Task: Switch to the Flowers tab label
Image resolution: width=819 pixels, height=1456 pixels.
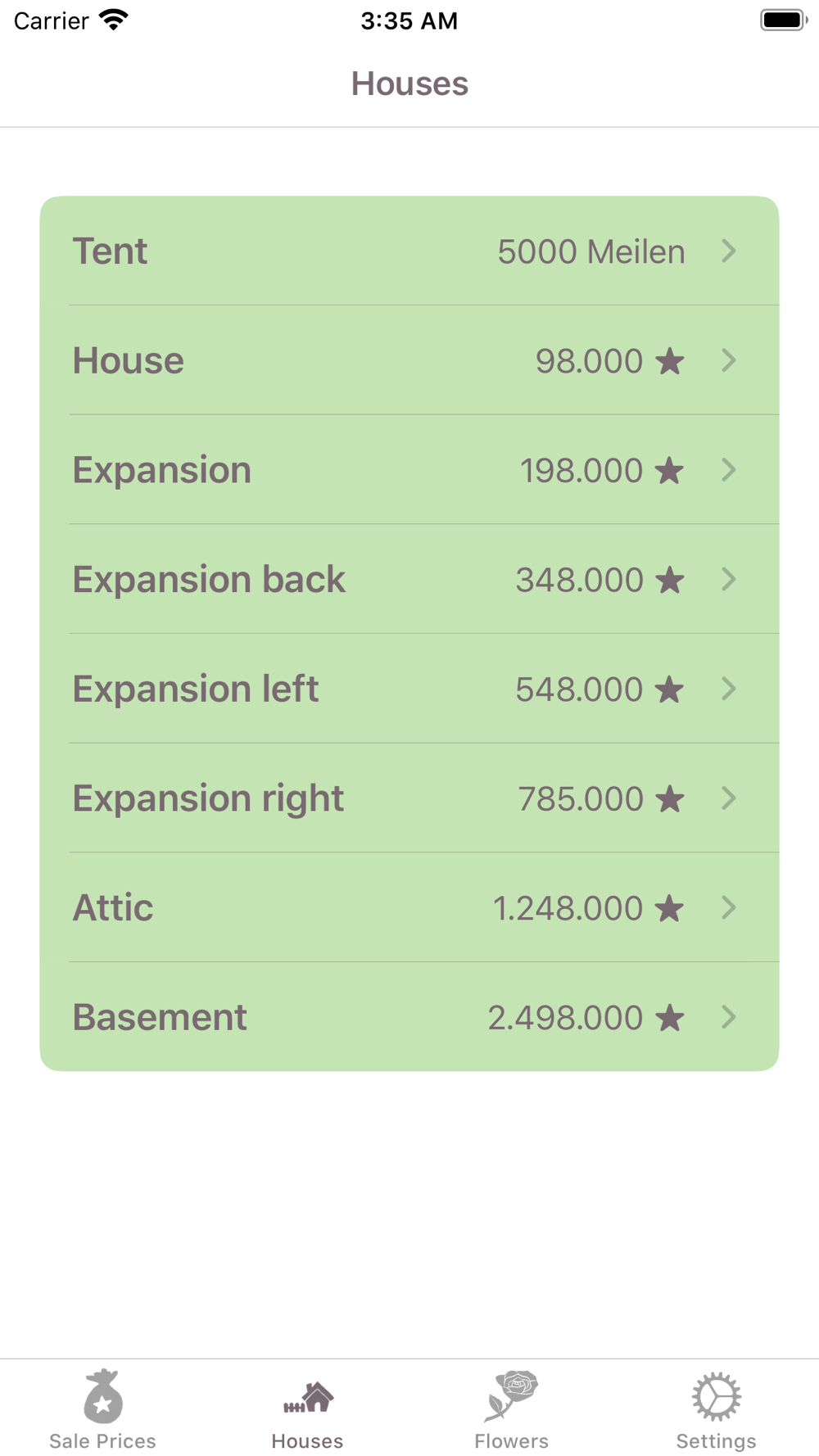Action: 511,1440
